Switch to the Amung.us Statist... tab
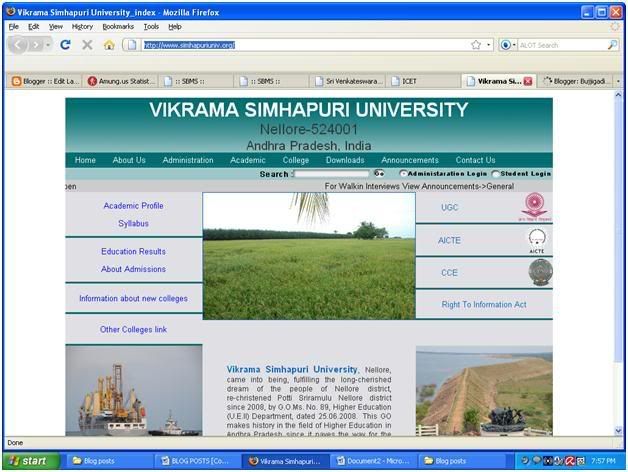This screenshot has width=628, height=472. pos(121,81)
